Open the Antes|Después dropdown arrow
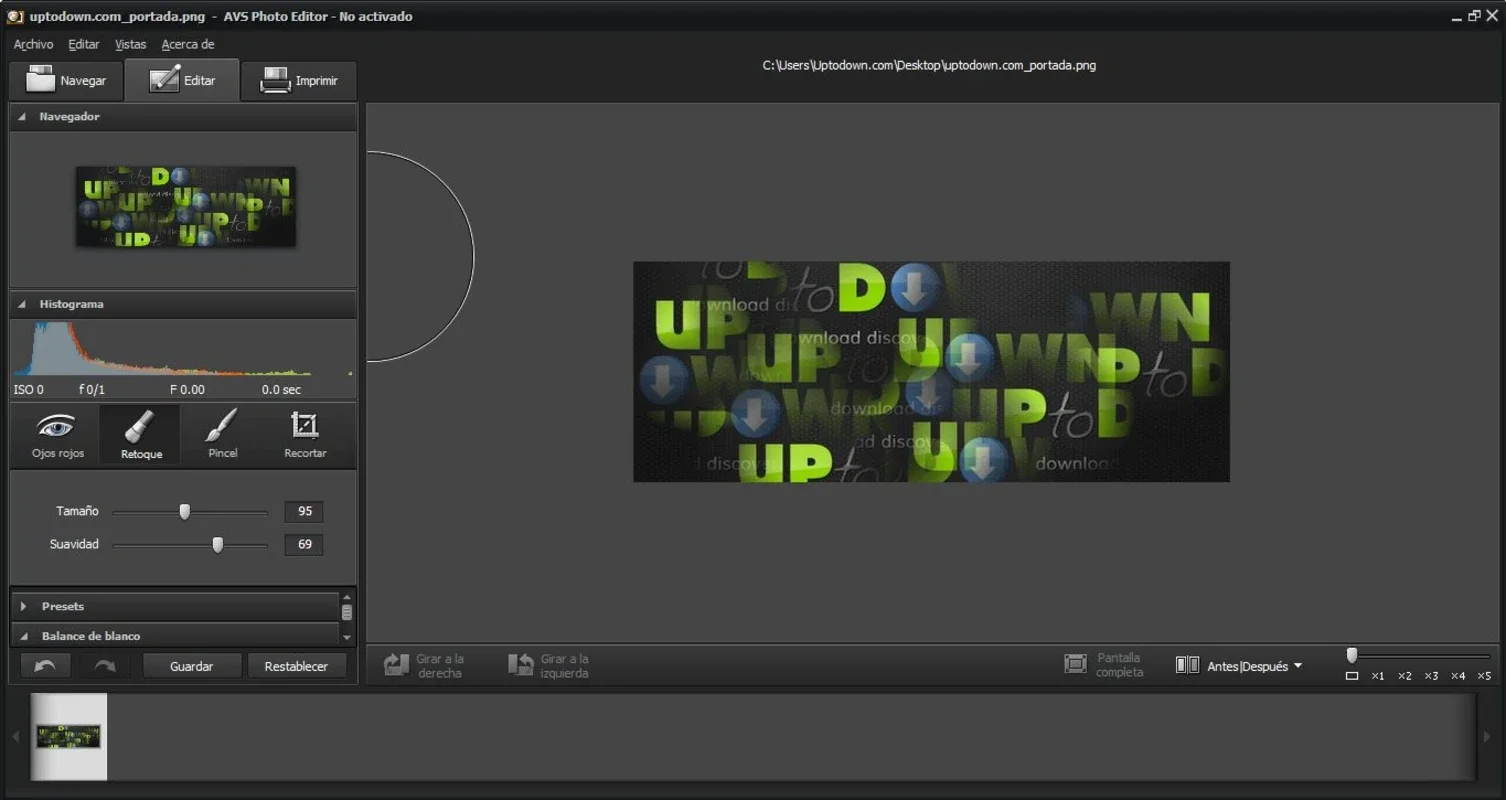Screen dimensions: 1506x800 (x=1298, y=666)
